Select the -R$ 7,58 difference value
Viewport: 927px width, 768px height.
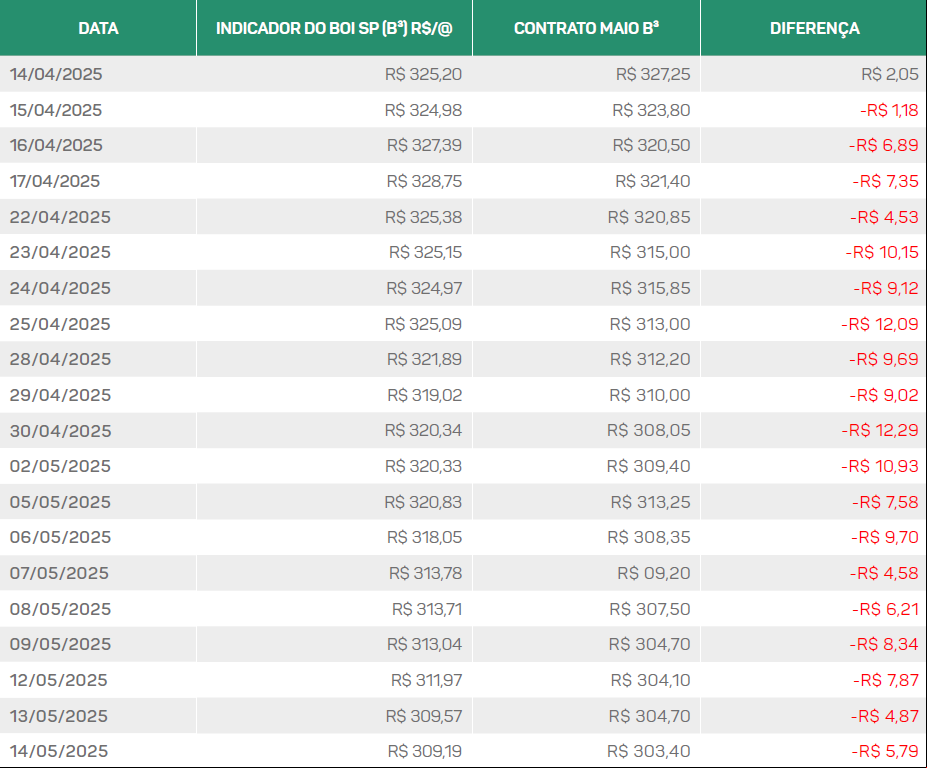click(x=886, y=503)
